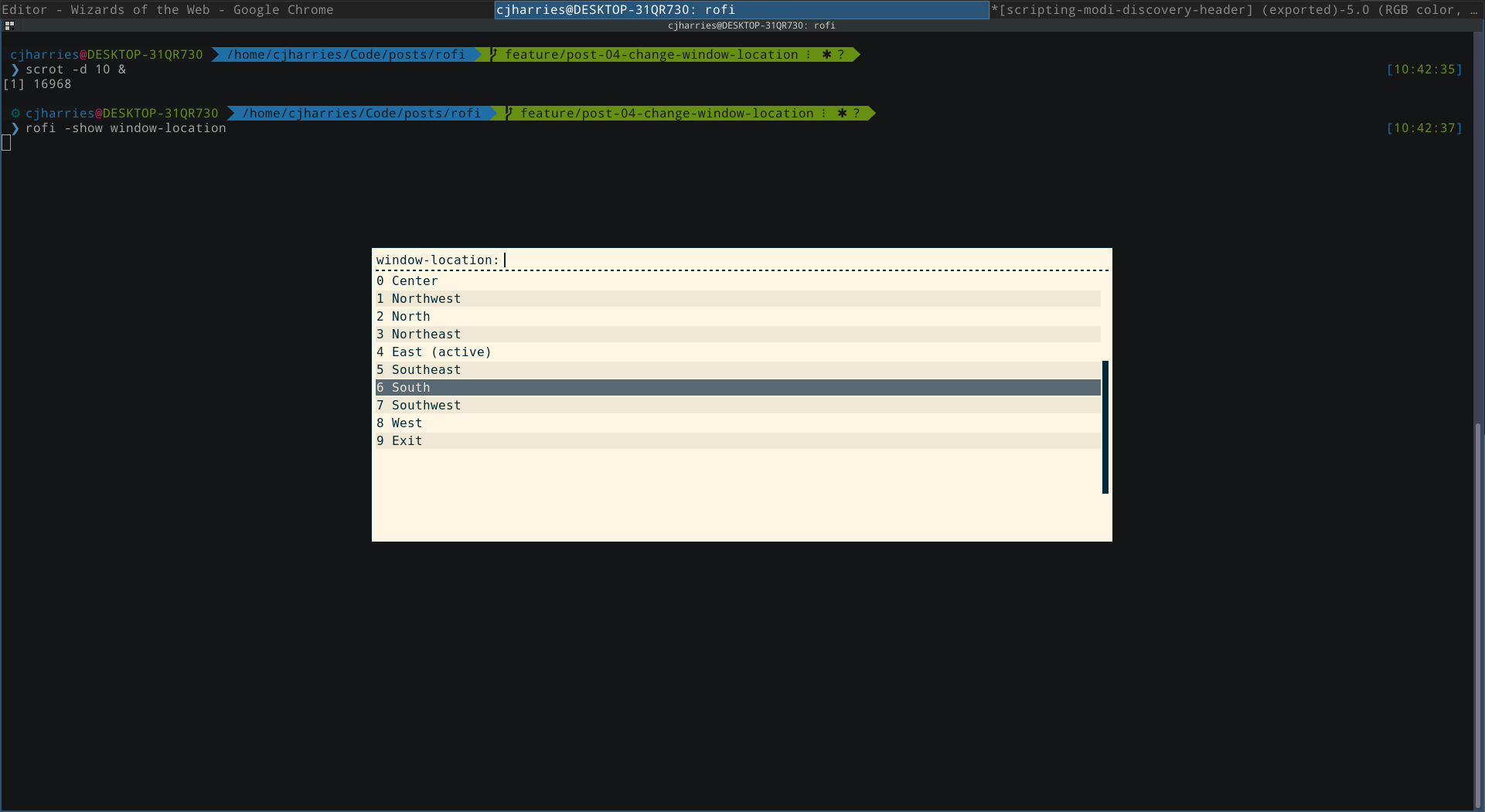Switch to the scripting-modi-discovery-header GIMP tab
Image resolution: width=1485 pixels, height=812 pixels.
click(x=1237, y=9)
